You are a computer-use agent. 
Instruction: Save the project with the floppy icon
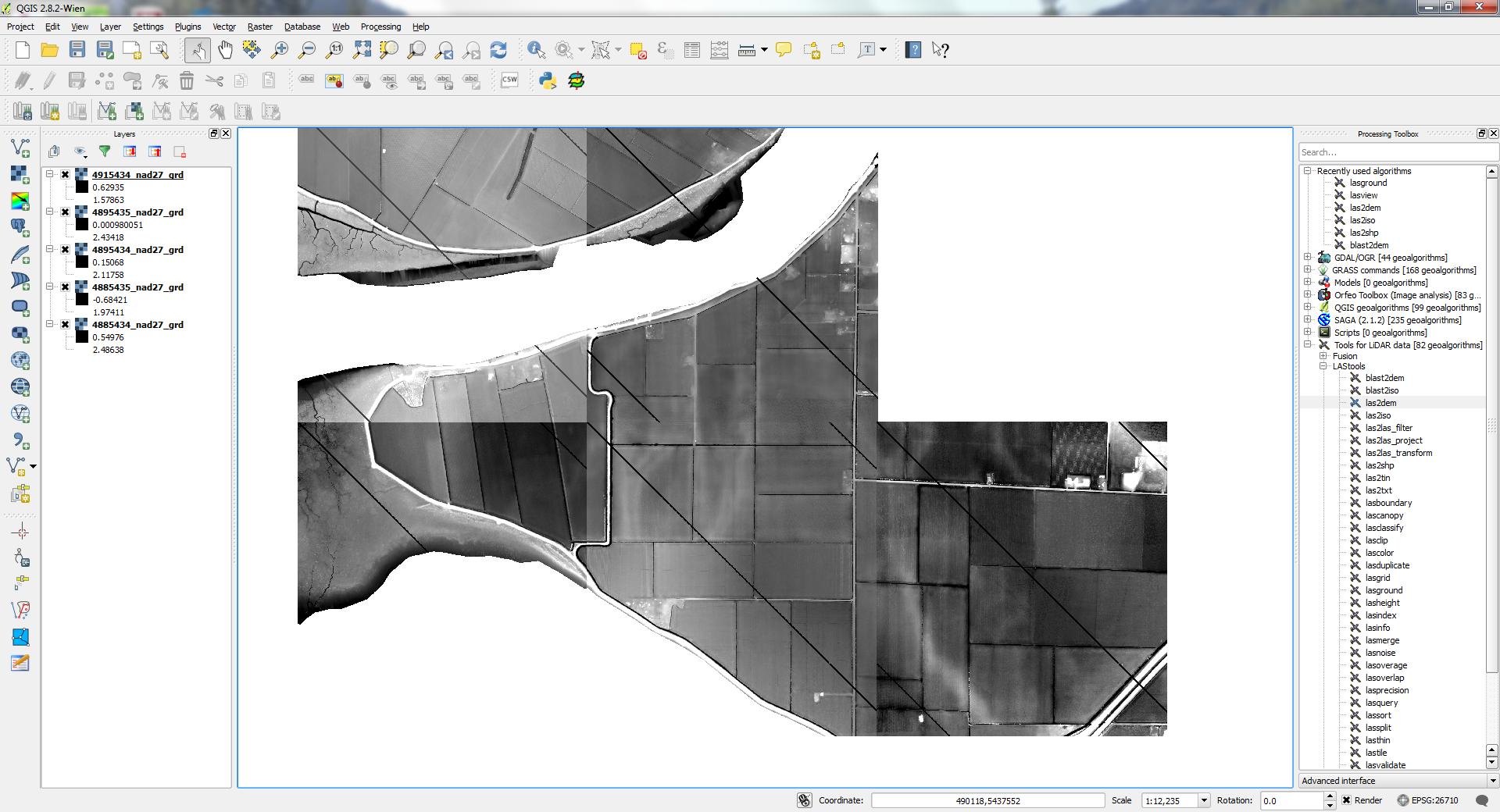pyautogui.click(x=77, y=50)
